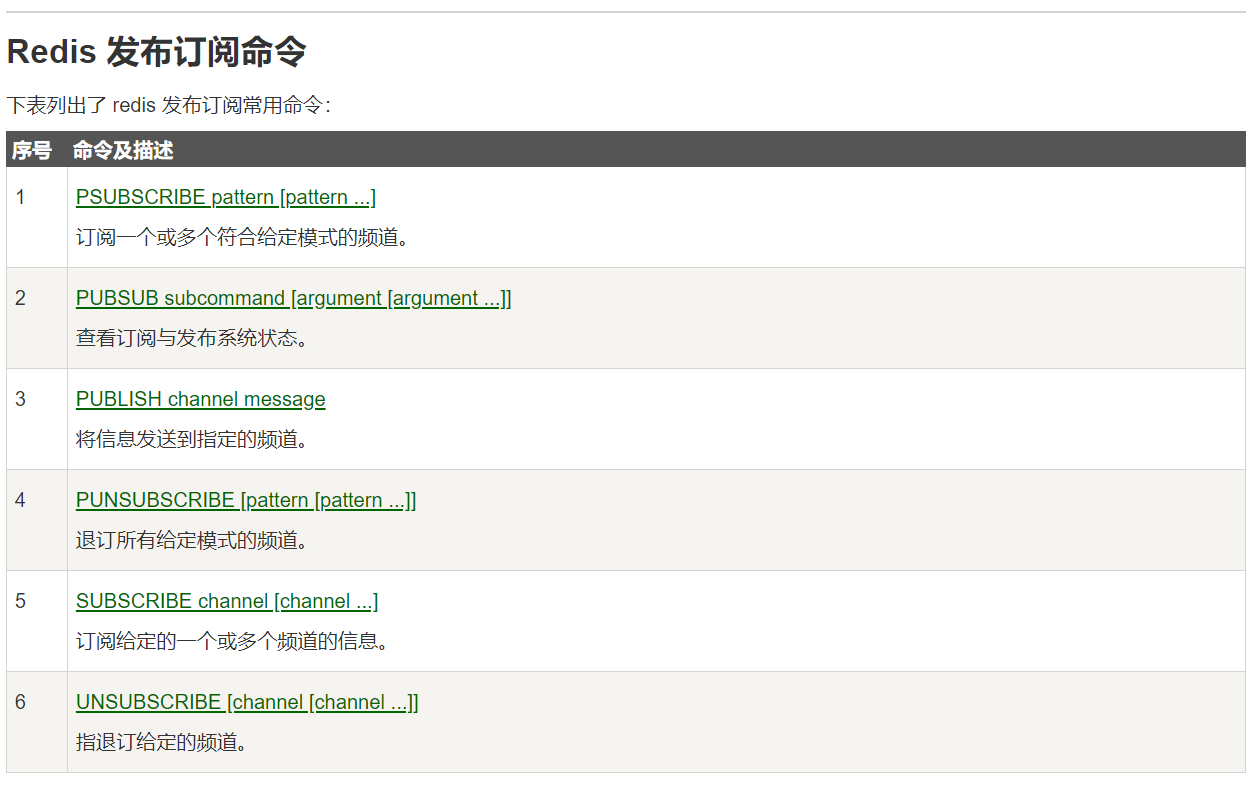Click the description "将信息发送到指定的频道。"
Viewport: 1257px width, 790px height.
[x=192, y=439]
